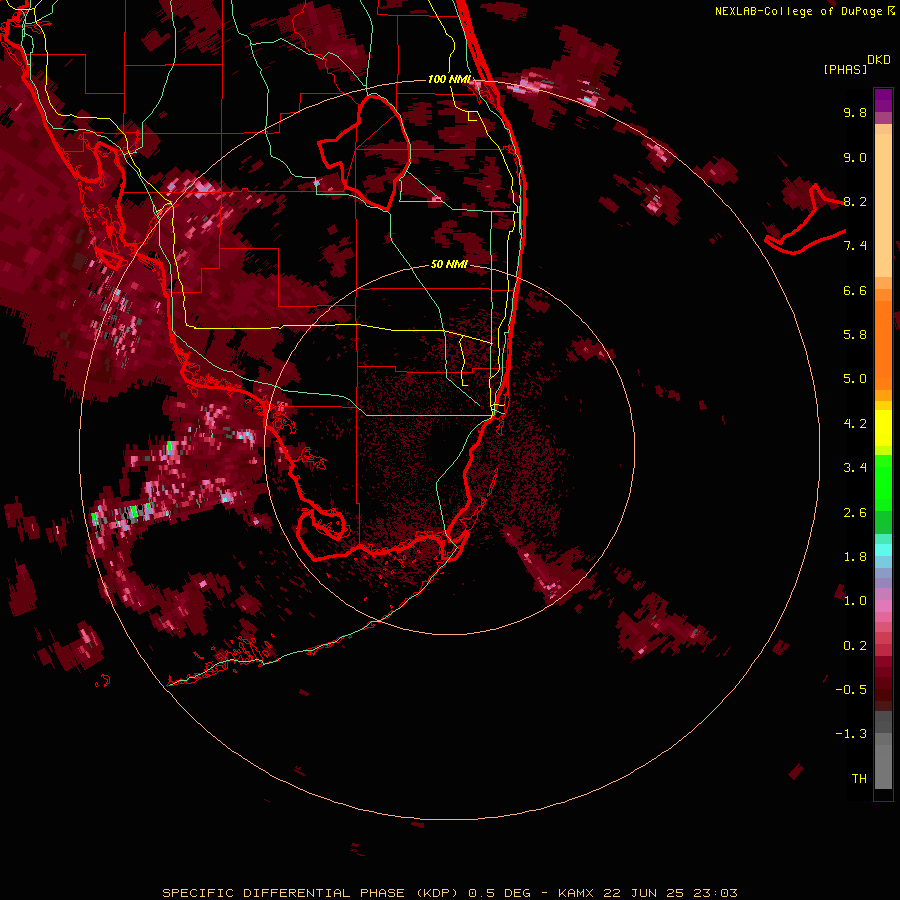Viewport: 900px width, 900px height.
Task: Click the purple top segment of color bar
Action: tap(883, 100)
